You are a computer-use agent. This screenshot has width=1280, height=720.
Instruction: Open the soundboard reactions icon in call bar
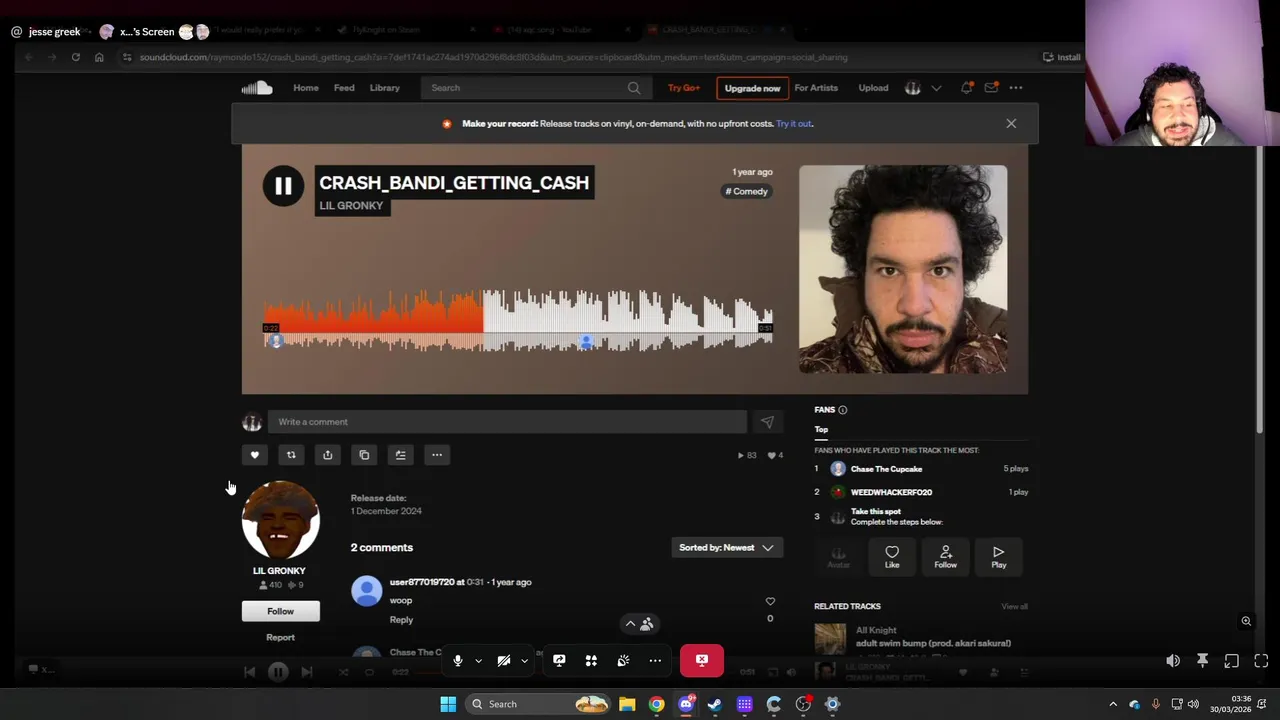pyautogui.click(x=623, y=660)
